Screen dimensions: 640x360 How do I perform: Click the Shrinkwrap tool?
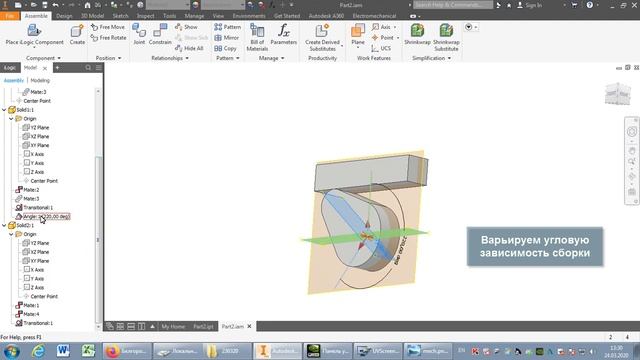[x=417, y=34]
